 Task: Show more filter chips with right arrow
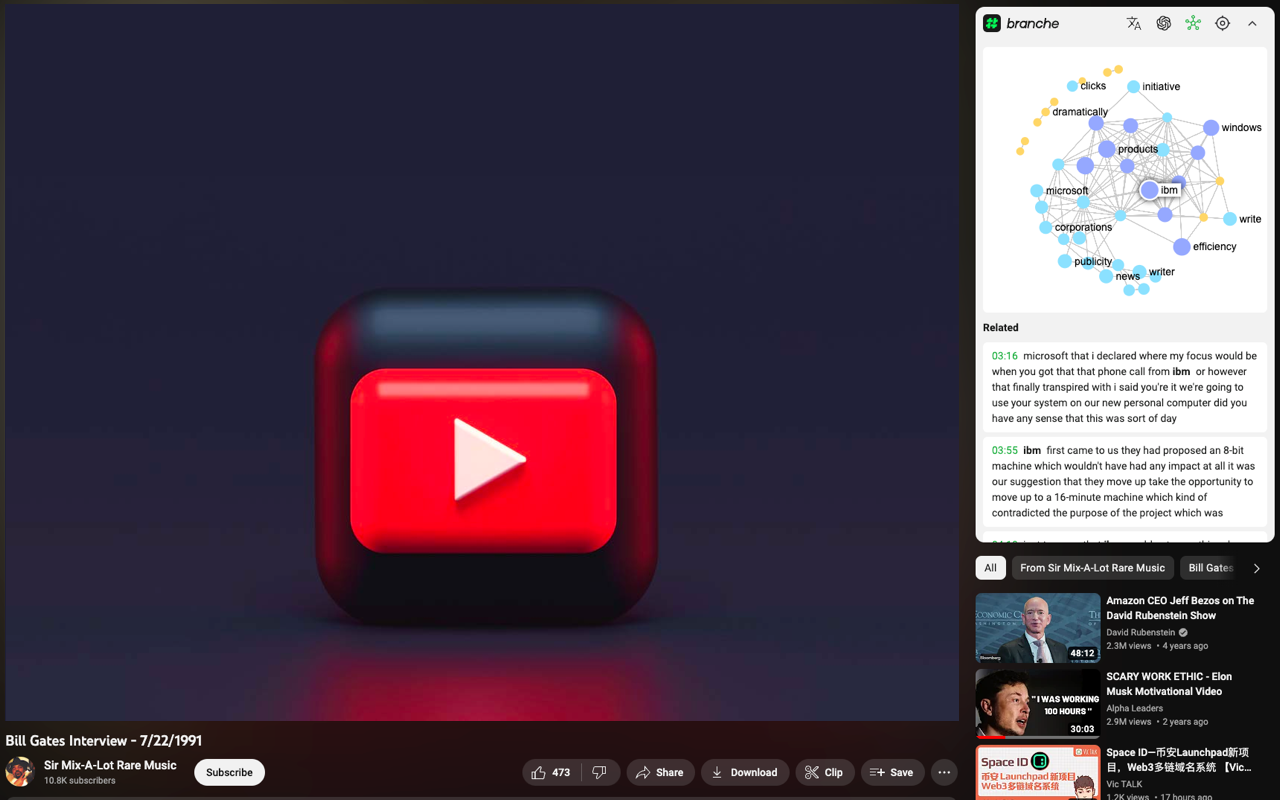pos(1257,568)
